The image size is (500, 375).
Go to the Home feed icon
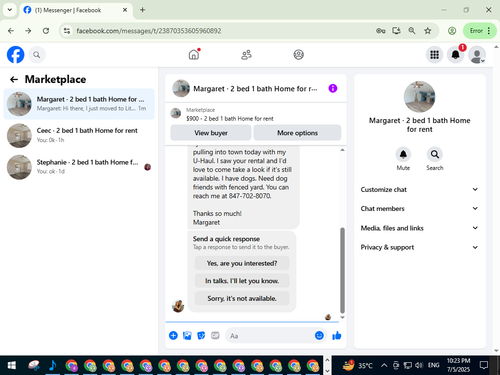(x=194, y=54)
